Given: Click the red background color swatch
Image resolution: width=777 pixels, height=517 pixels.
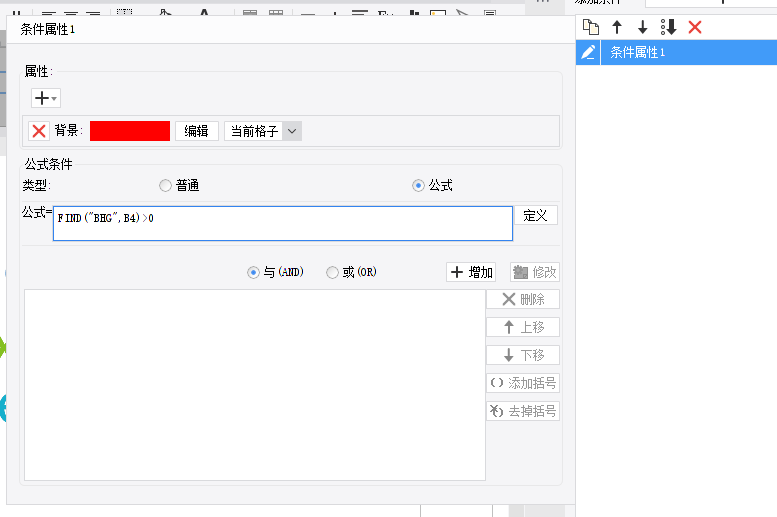Looking at the screenshot, I should pyautogui.click(x=130, y=131).
